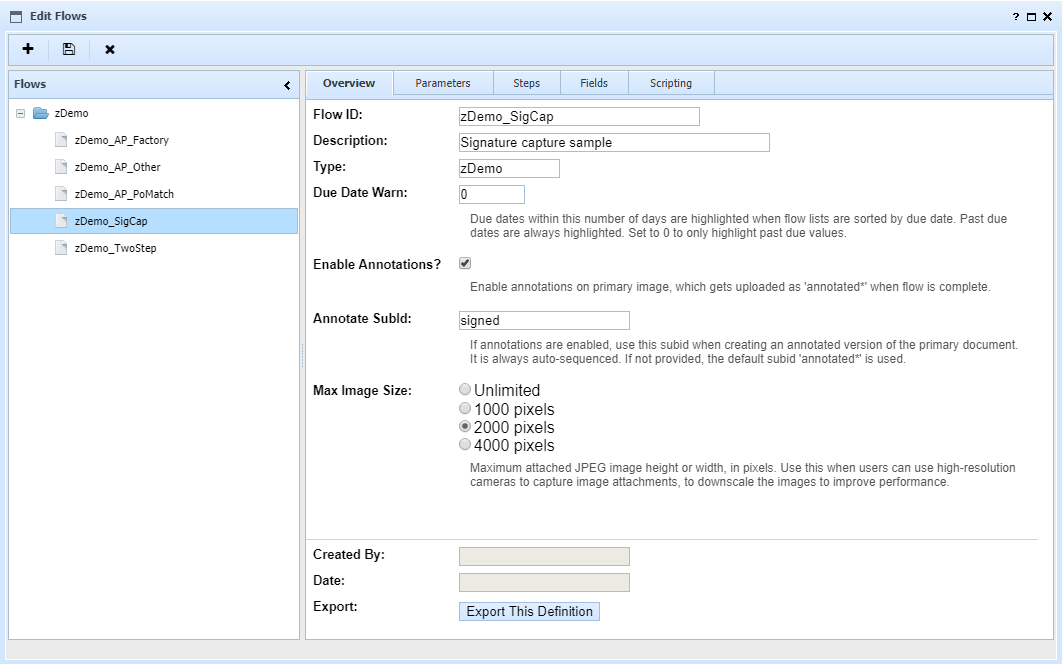Click the save floppy disk icon
The width and height of the screenshot is (1062, 664).
pos(69,49)
